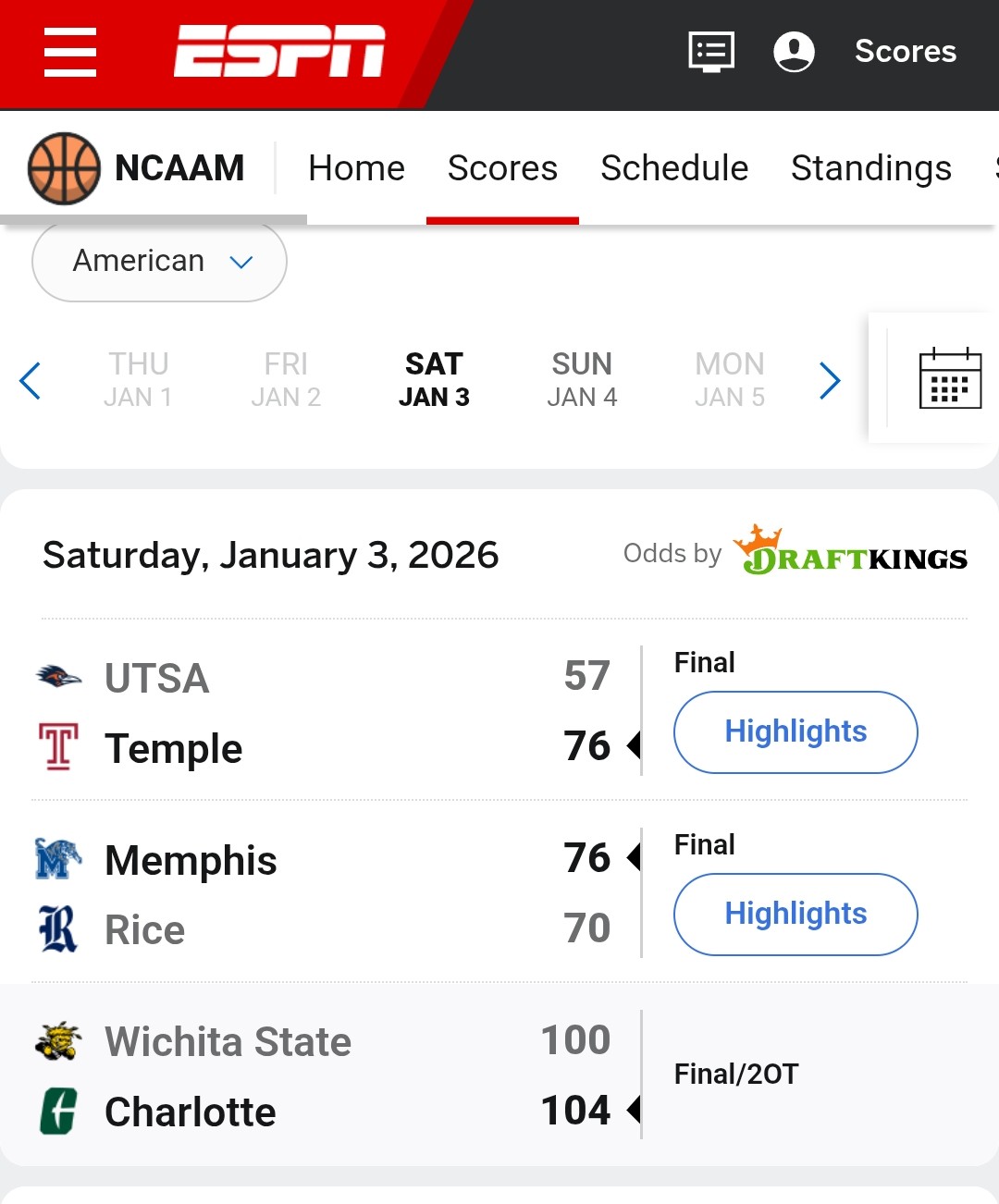The image size is (999, 1204).
Task: Open the Home tab
Action: pos(356,168)
